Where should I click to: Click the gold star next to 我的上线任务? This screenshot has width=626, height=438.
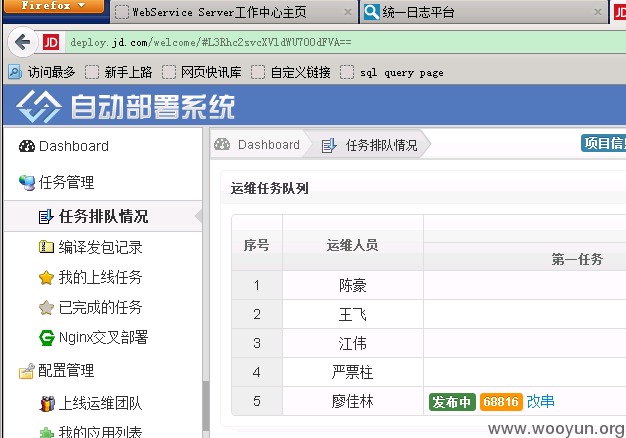coord(46,277)
